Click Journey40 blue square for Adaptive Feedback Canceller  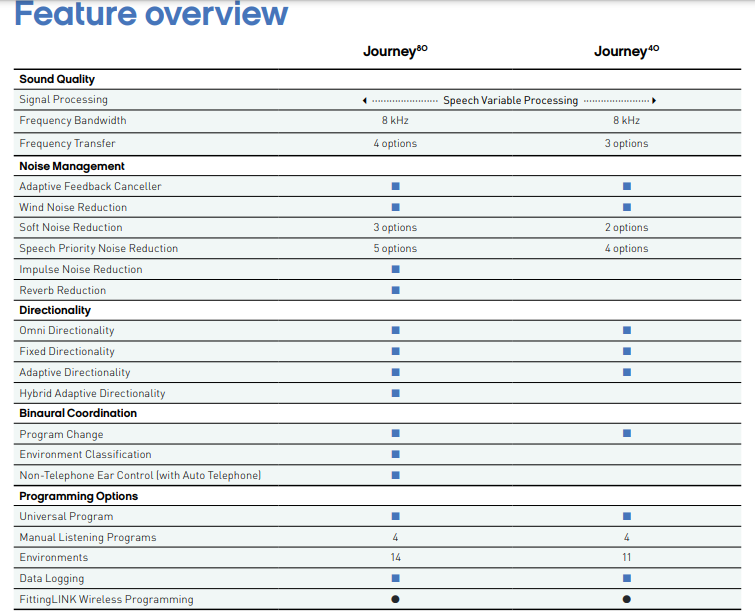point(627,186)
